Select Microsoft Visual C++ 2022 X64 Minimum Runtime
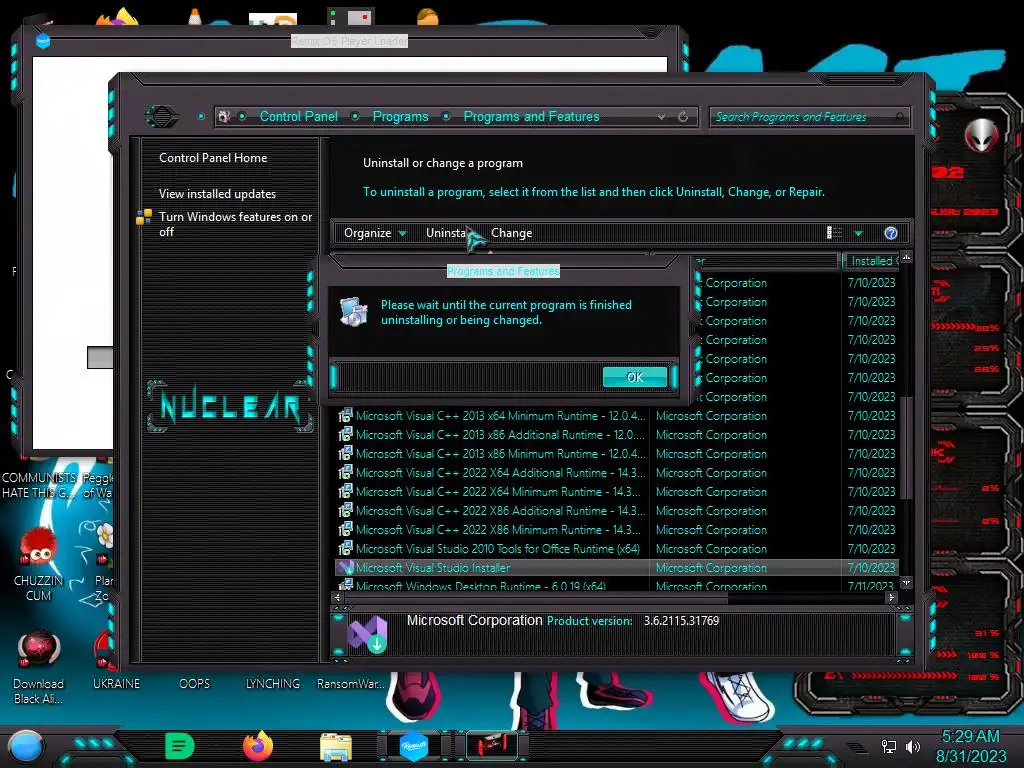The image size is (1024, 768). (498, 491)
